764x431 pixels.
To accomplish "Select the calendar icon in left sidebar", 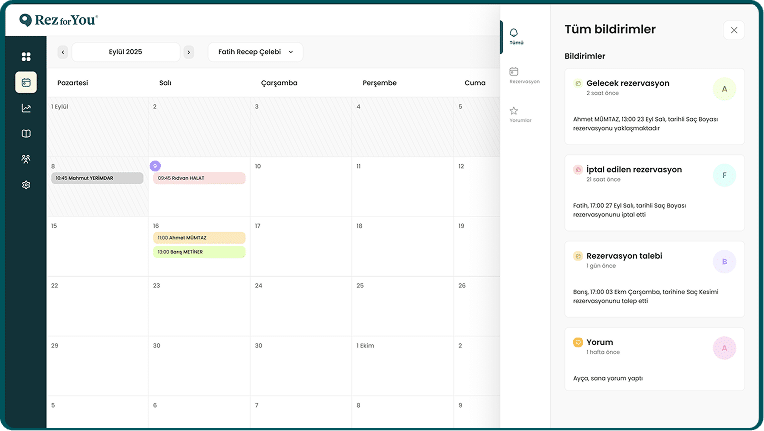I will click(x=26, y=82).
